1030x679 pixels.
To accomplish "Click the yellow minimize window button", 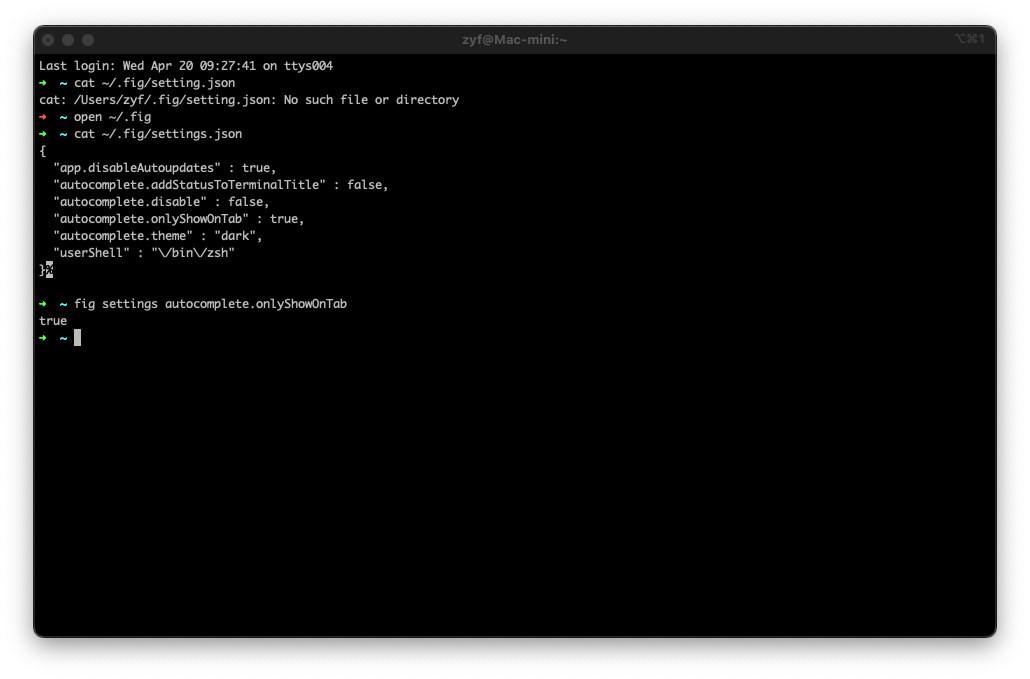I will click(x=67, y=40).
